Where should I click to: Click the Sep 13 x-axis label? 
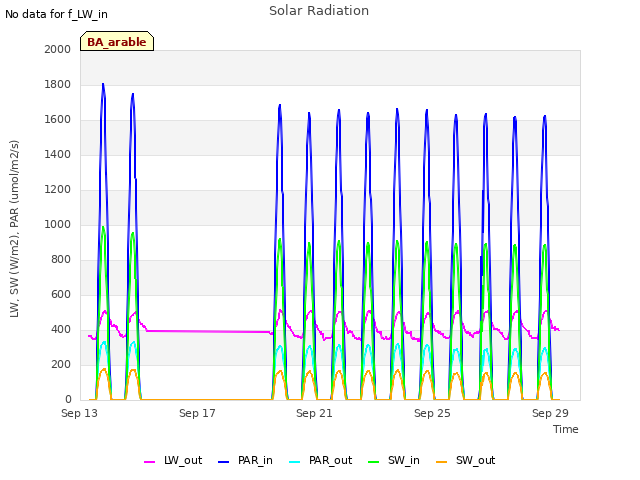80,413
